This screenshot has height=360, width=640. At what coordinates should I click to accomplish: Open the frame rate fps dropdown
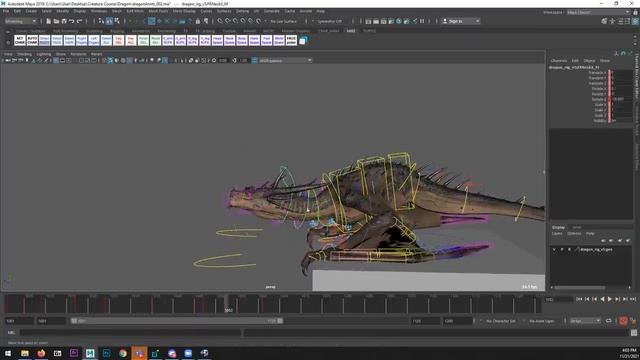point(585,321)
